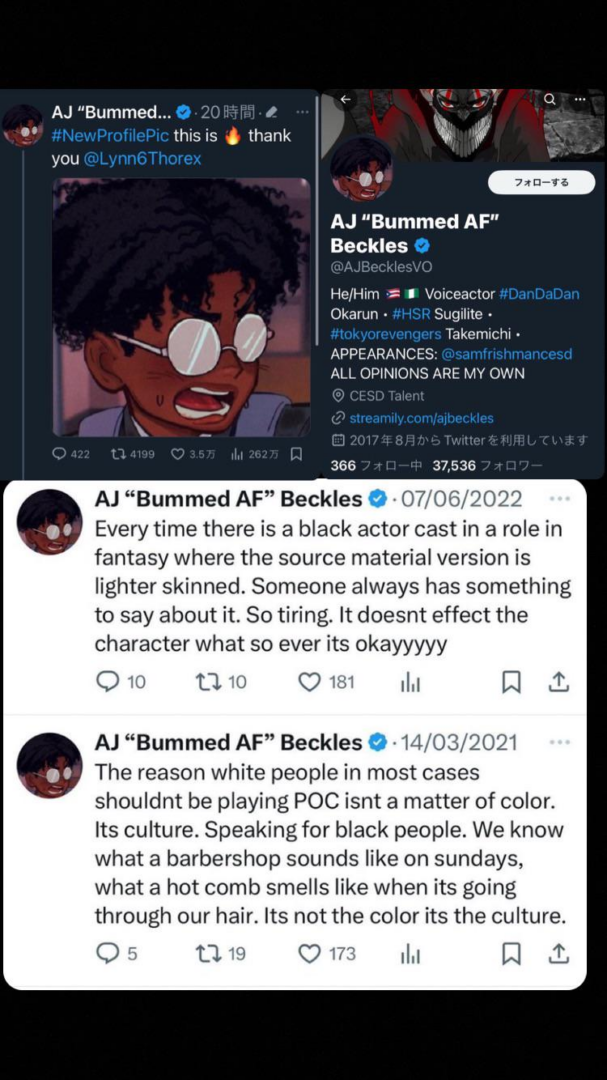Go back using the profile back arrow
Viewport: 607px width, 1080px height.
click(346, 99)
